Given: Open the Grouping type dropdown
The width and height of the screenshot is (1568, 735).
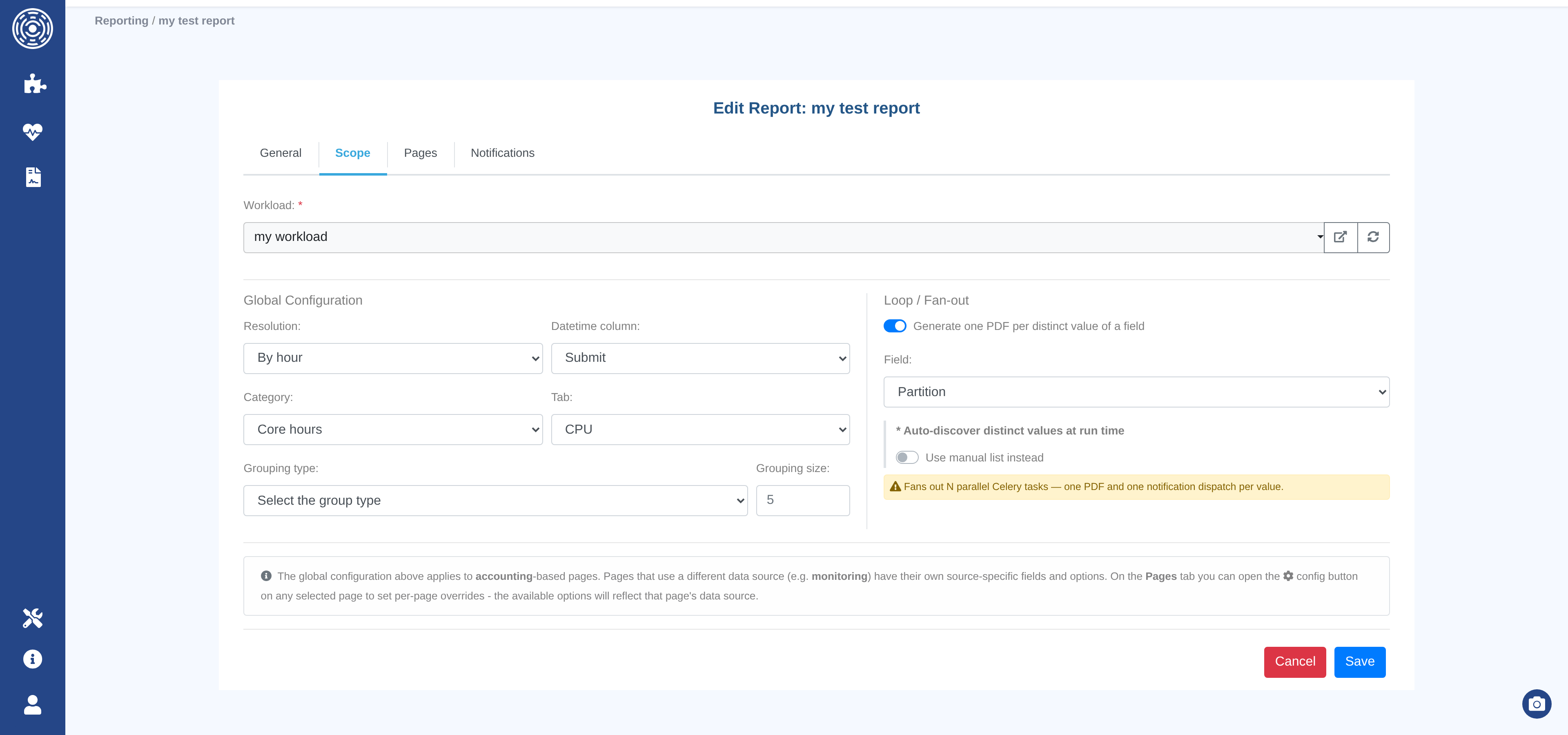Looking at the screenshot, I should tap(495, 501).
